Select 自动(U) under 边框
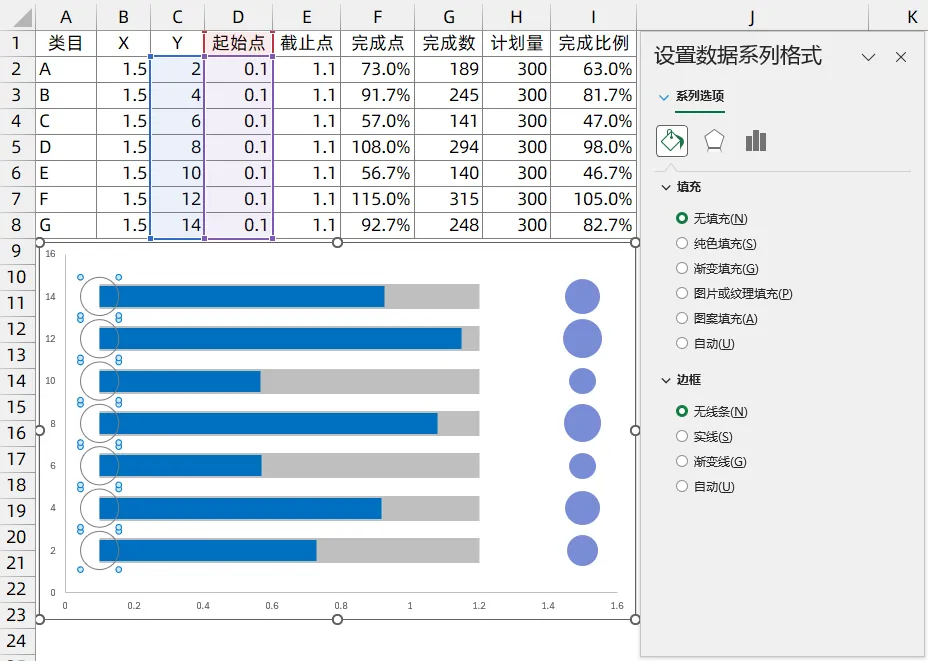 pyautogui.click(x=705, y=486)
